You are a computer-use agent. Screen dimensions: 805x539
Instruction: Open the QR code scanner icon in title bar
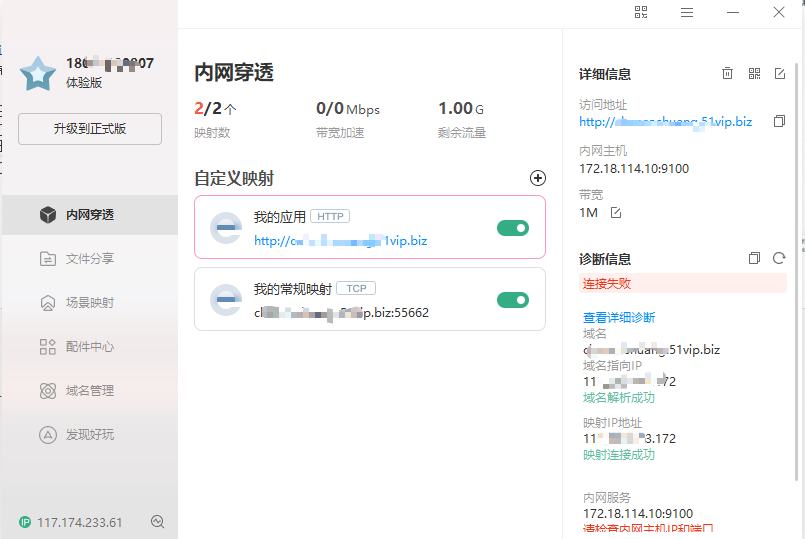pos(641,12)
